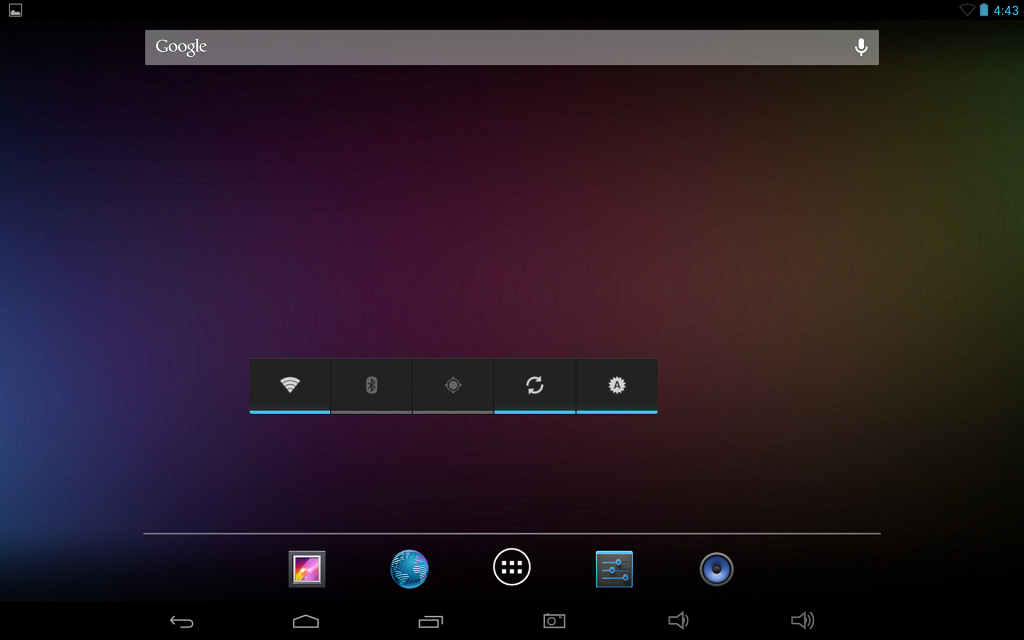Tap the GPS icon on the power widget
Image resolution: width=1024 pixels, height=640 pixels.
click(x=452, y=385)
